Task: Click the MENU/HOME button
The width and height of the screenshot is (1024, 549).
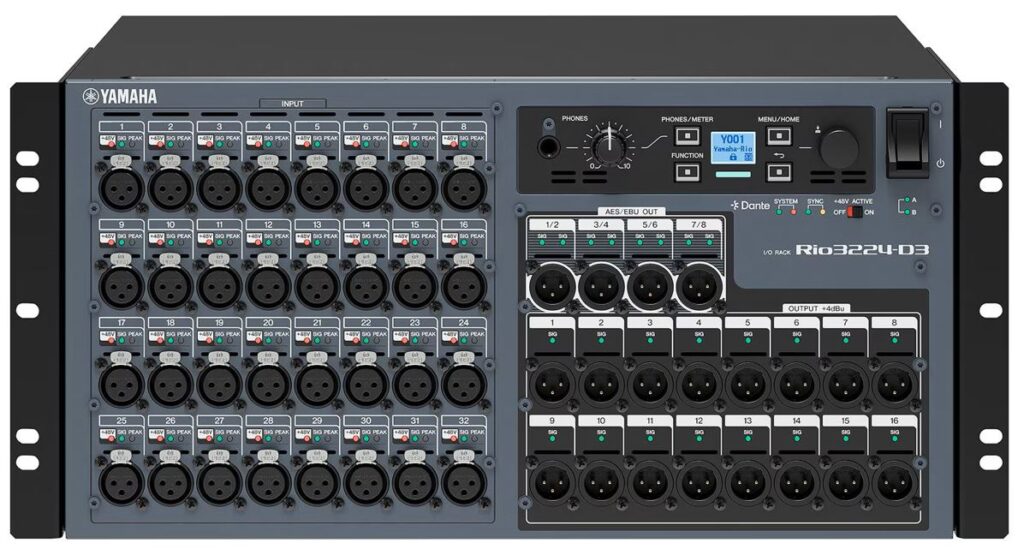Action: [778, 136]
